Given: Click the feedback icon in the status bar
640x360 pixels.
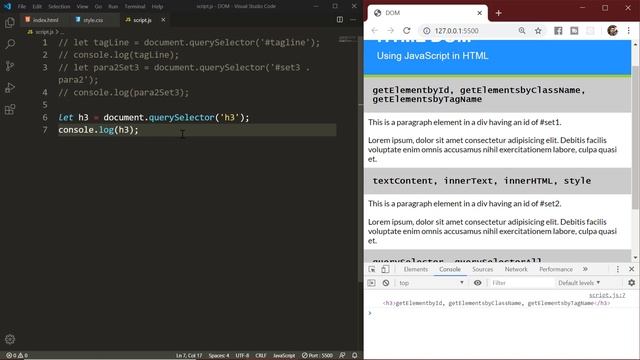Looking at the screenshot, I should tap(342, 356).
